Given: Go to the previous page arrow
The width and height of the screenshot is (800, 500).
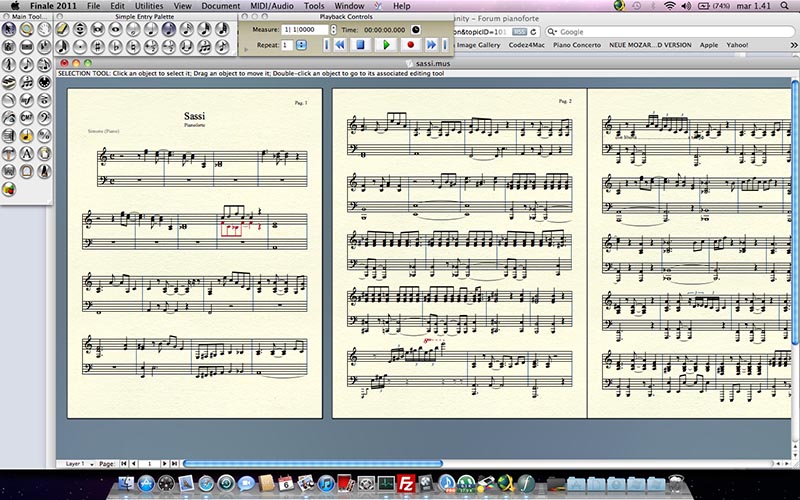Looking at the screenshot, I should (134, 464).
